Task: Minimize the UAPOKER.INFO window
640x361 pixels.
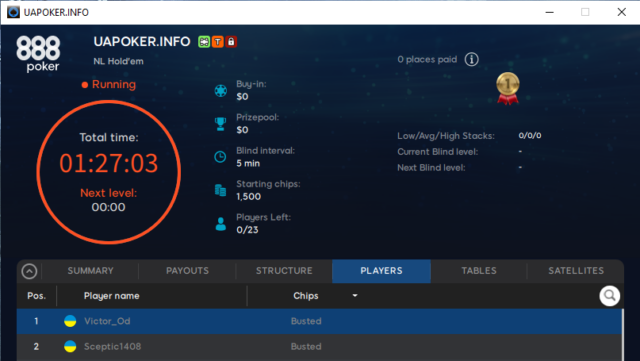Action: [550, 12]
